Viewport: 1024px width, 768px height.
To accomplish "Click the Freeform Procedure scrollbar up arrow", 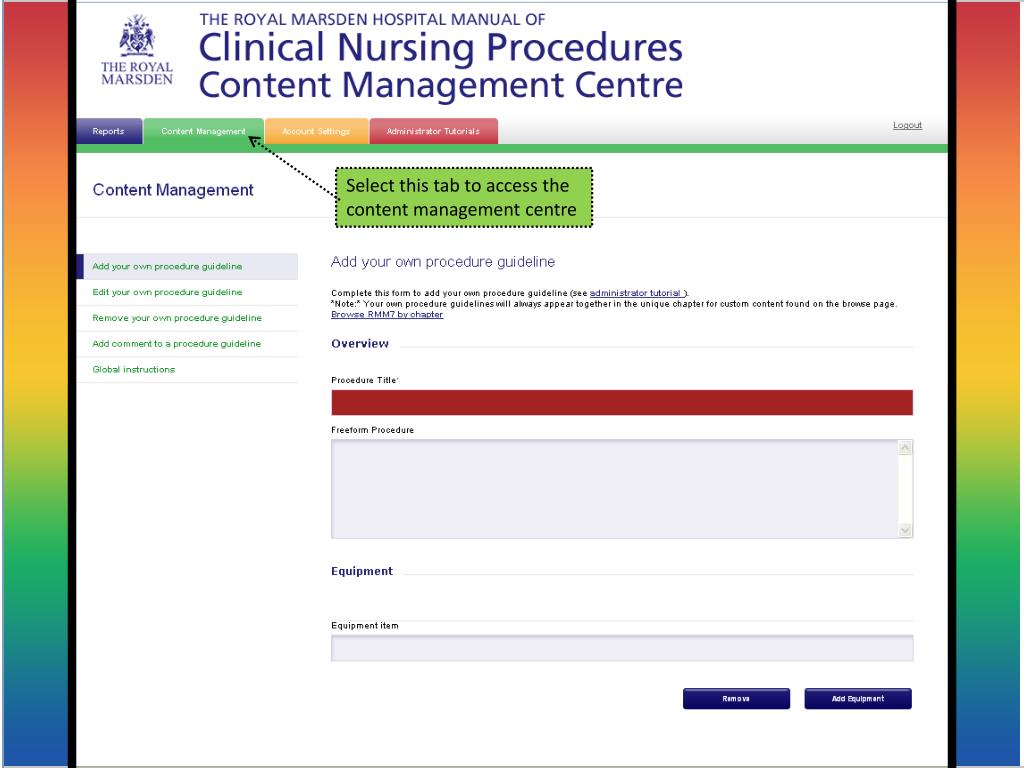I will pos(905,447).
